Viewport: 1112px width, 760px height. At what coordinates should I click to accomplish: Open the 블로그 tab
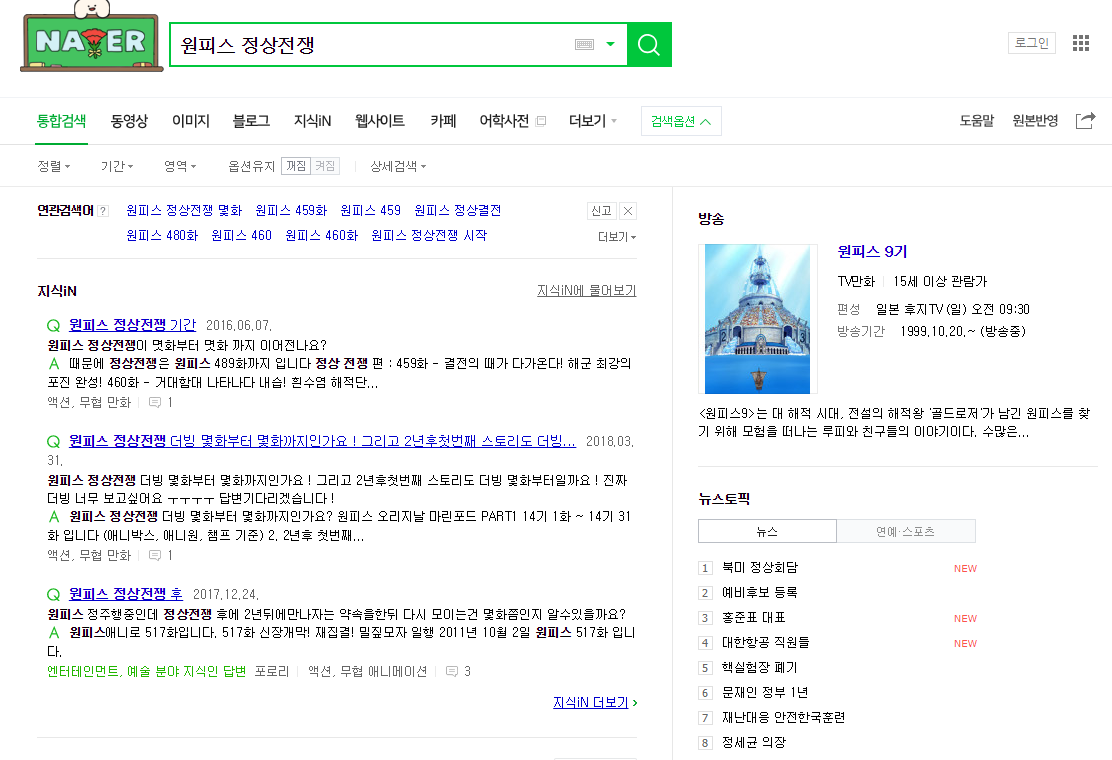[x=251, y=121]
